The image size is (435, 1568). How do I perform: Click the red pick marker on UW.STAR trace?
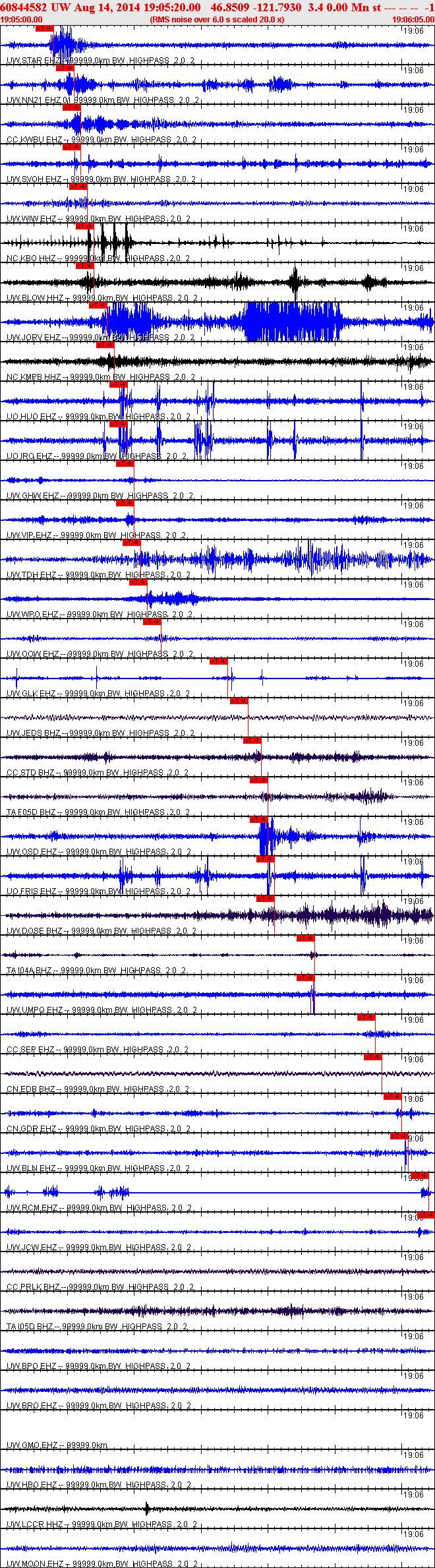[44, 28]
